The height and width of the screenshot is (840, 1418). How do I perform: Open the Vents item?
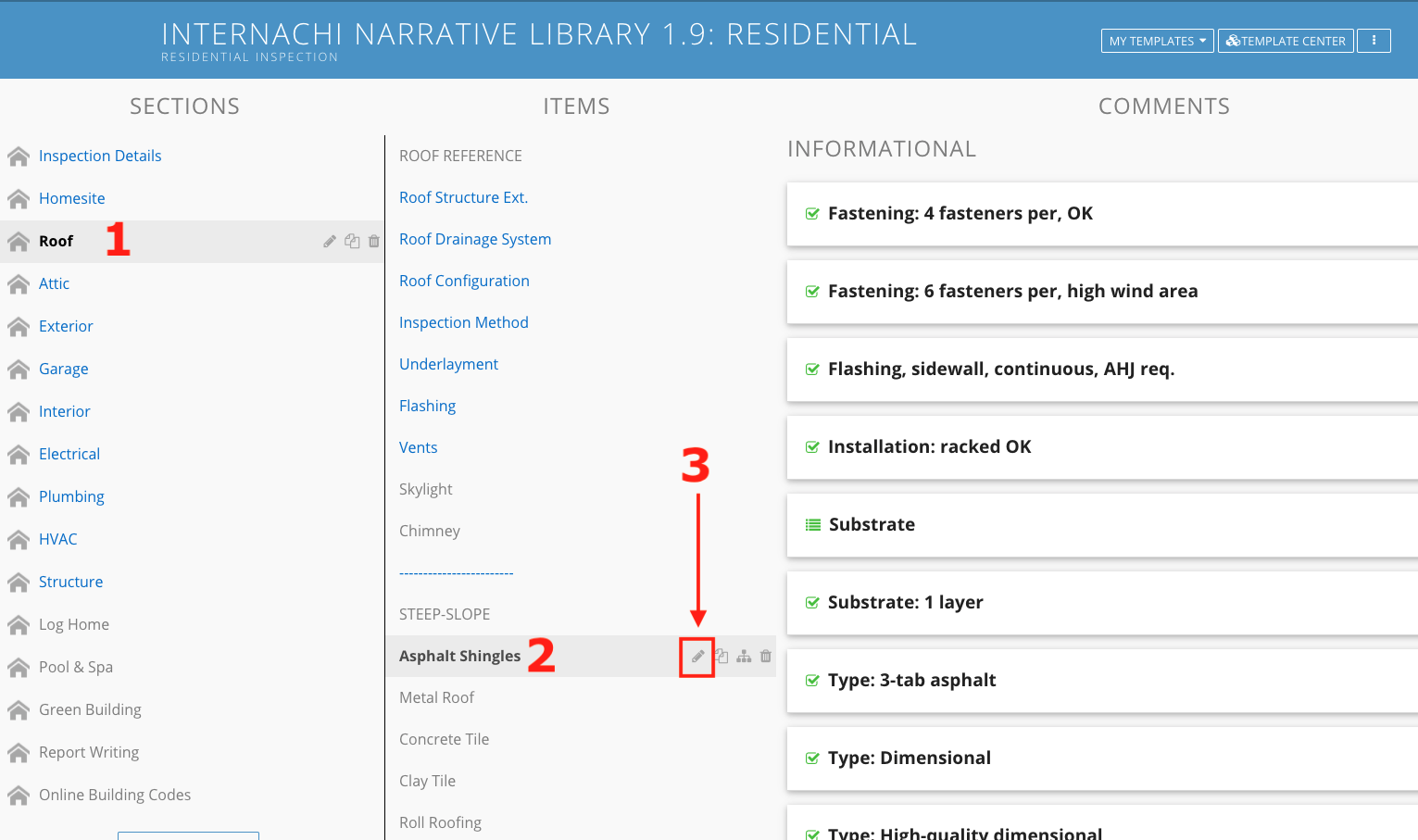tap(418, 447)
